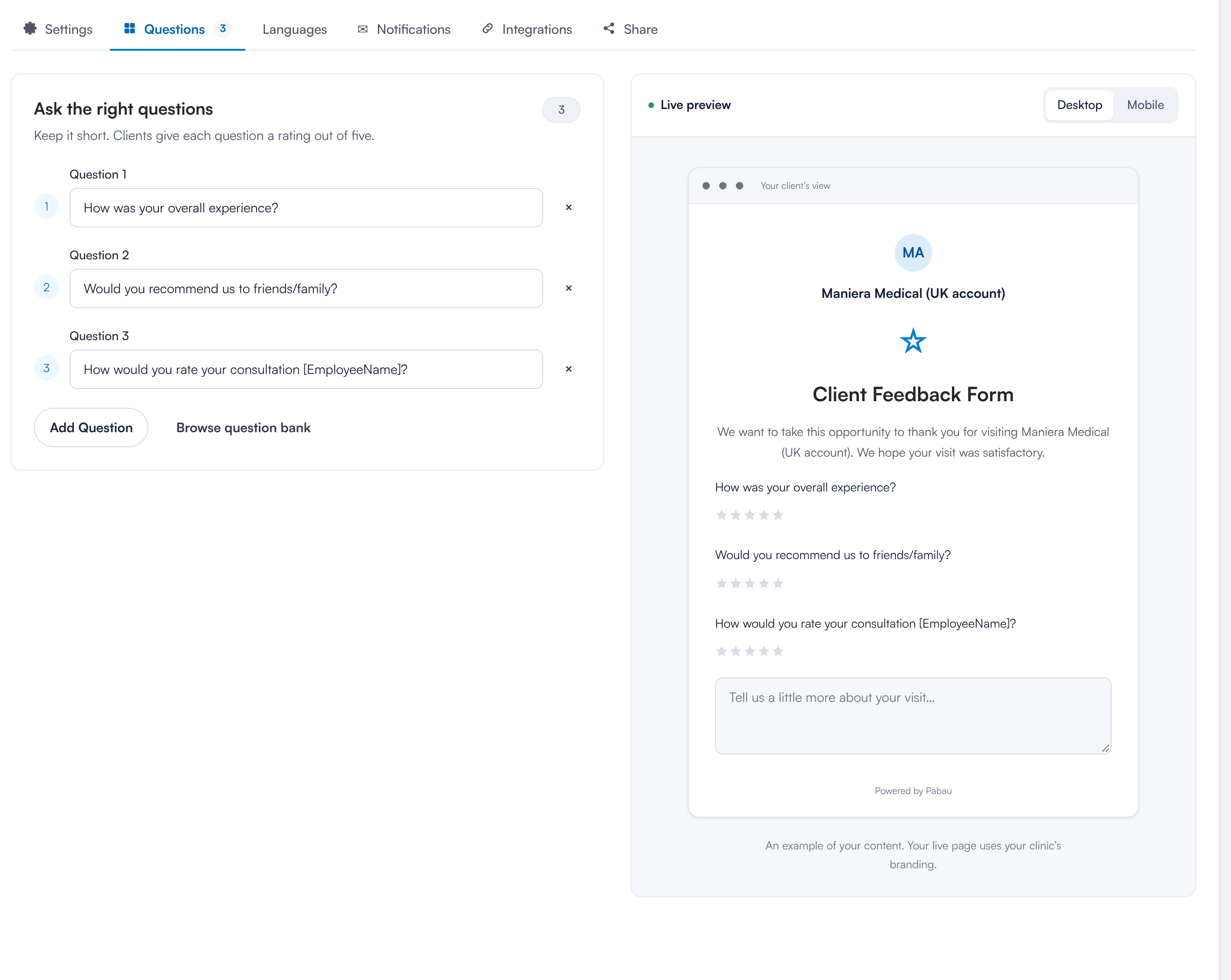Click the number 2 question badge

(x=47, y=287)
